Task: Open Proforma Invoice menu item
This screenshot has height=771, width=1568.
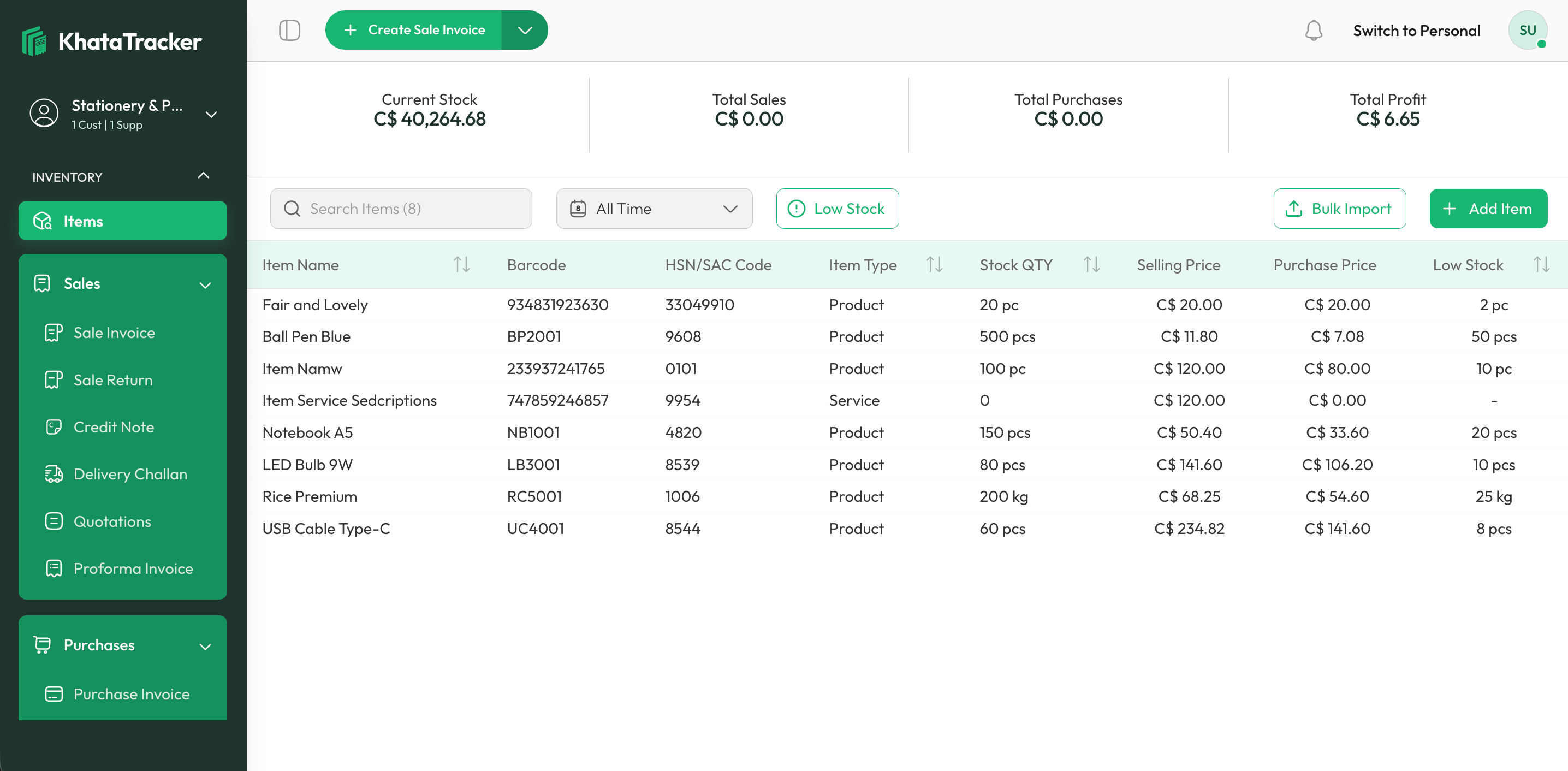Action: [133, 568]
